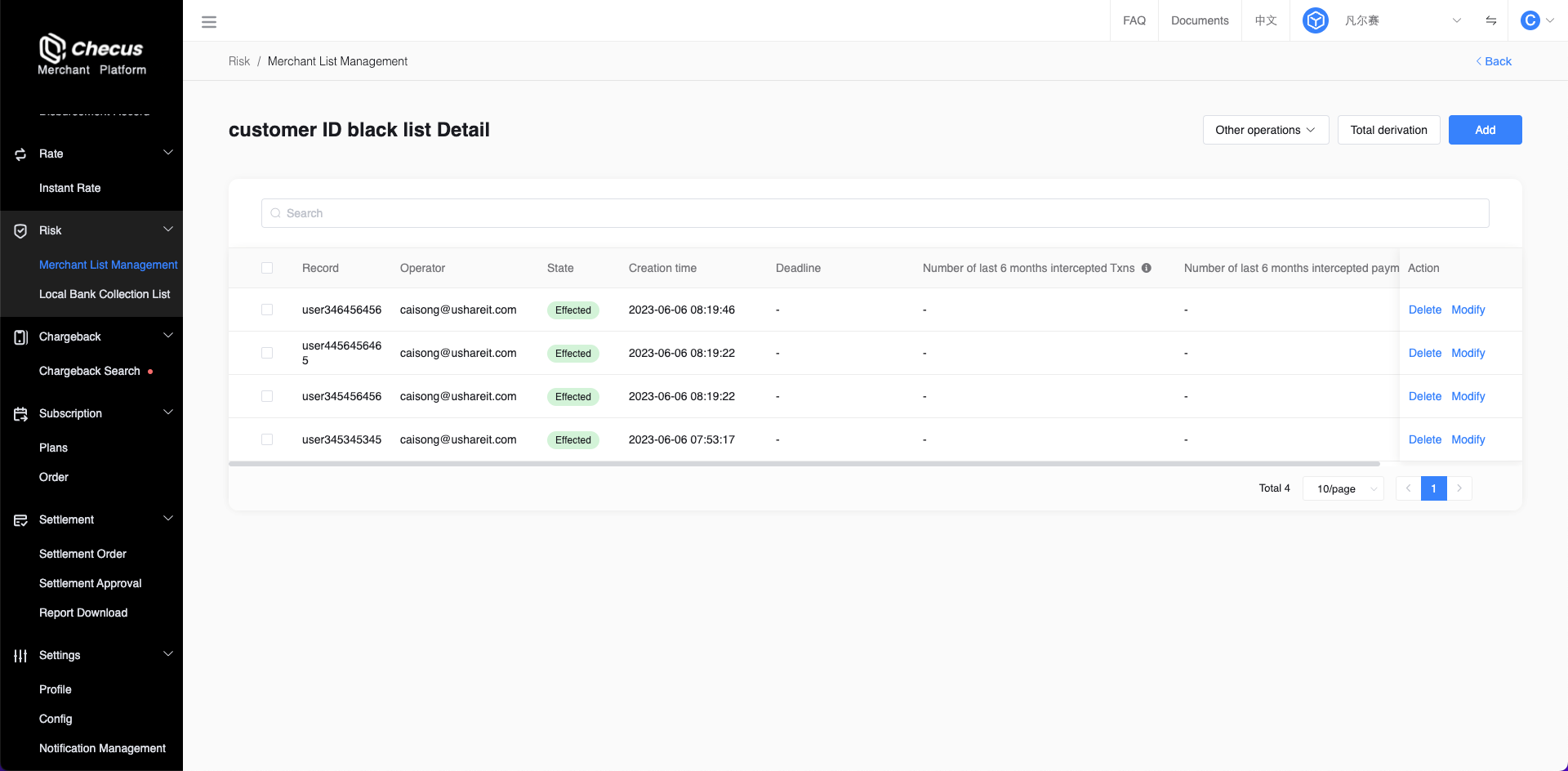
Task: Click the blue Add button
Action: (1485, 130)
